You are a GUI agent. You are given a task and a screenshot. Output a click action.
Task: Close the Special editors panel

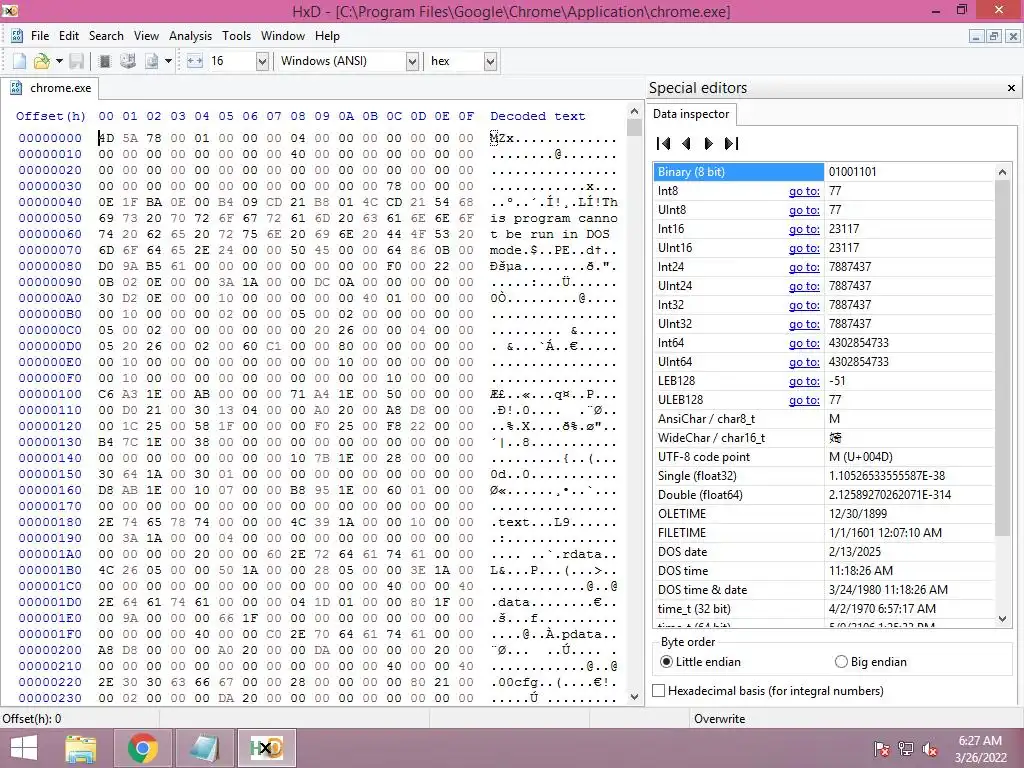pos(1011,88)
